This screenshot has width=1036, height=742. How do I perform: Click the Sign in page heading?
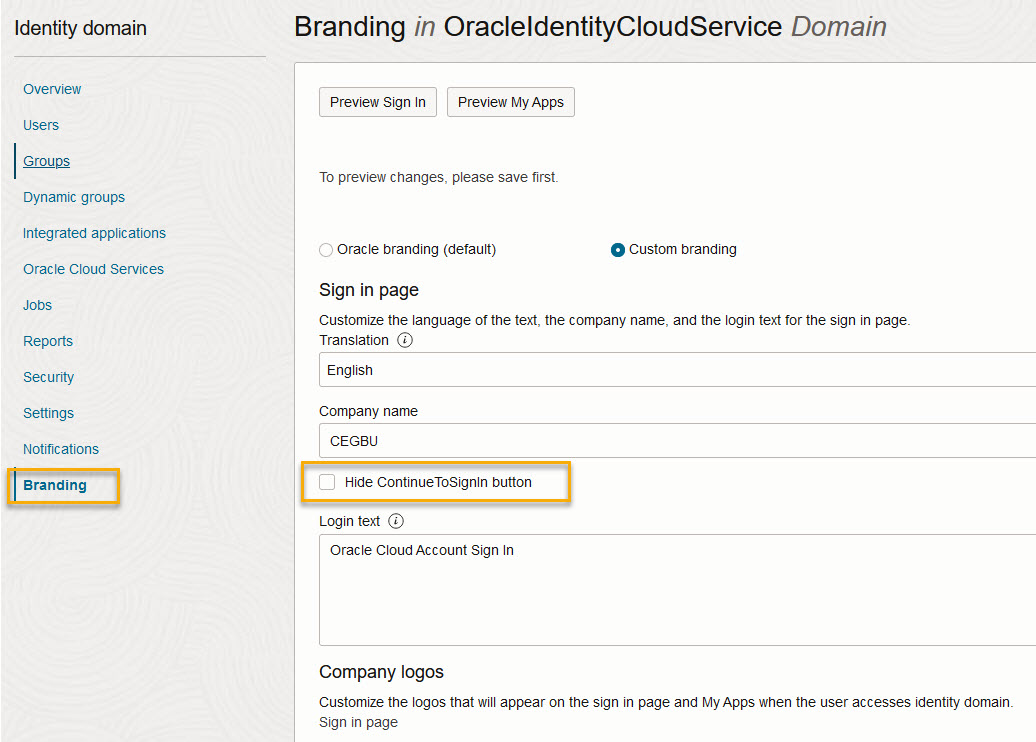[x=369, y=290]
